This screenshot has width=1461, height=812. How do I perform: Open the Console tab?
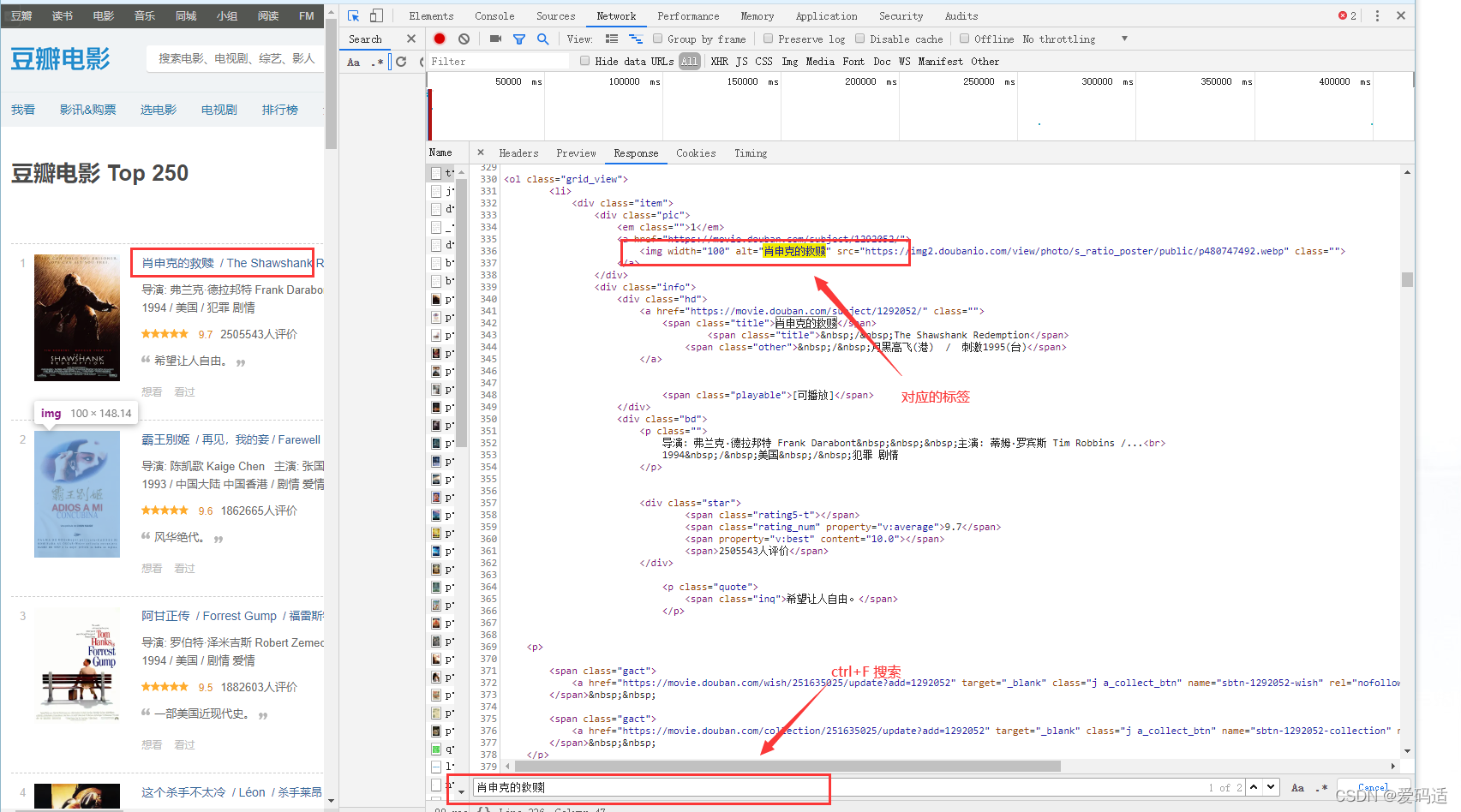click(x=494, y=15)
